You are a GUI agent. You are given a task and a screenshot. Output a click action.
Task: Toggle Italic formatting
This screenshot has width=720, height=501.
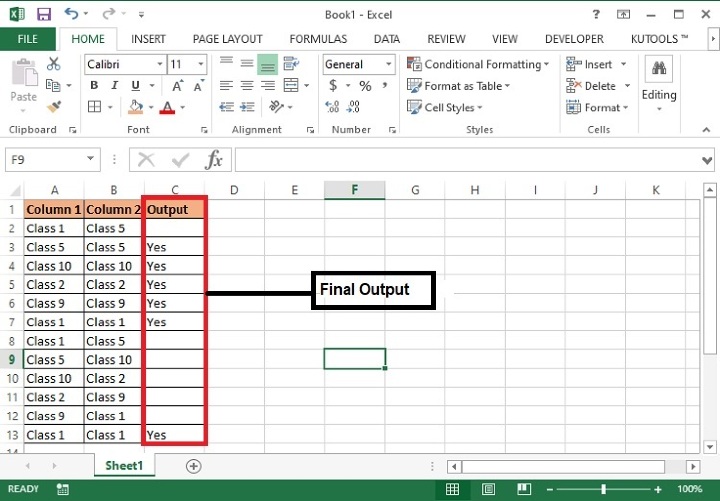pyautogui.click(x=115, y=85)
